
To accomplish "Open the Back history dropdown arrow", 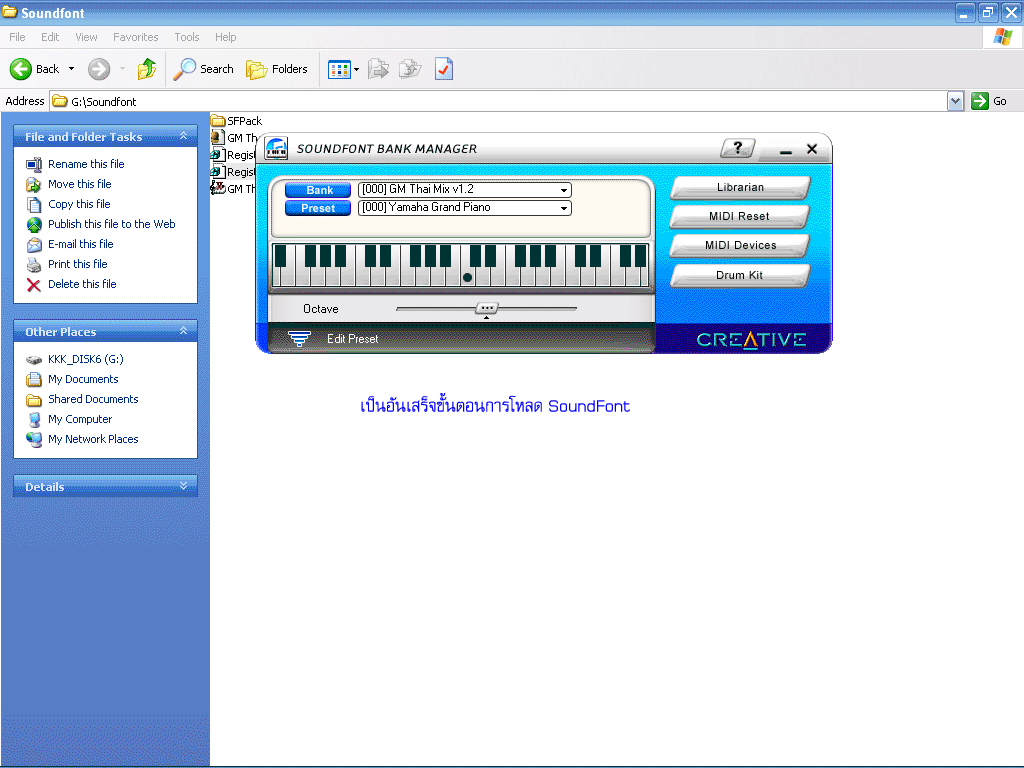I will 71,69.
